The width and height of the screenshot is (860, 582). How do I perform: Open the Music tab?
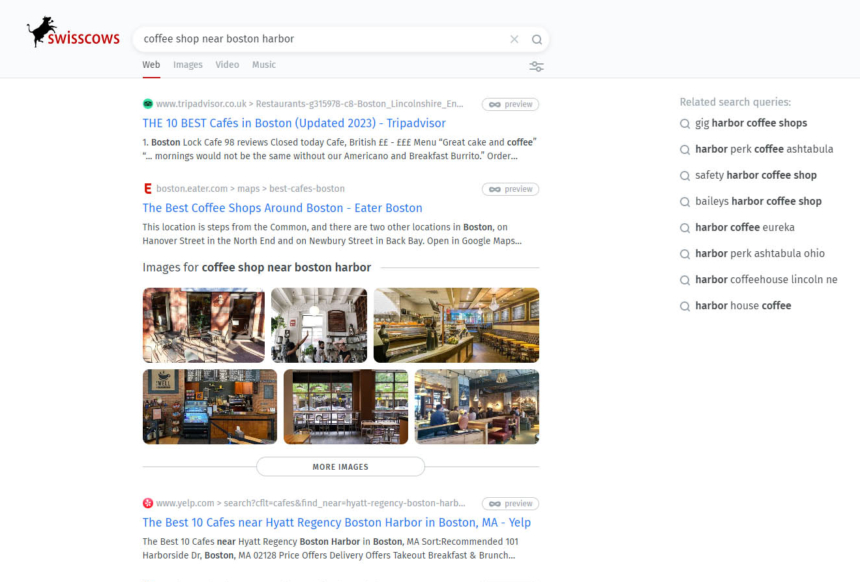point(264,65)
